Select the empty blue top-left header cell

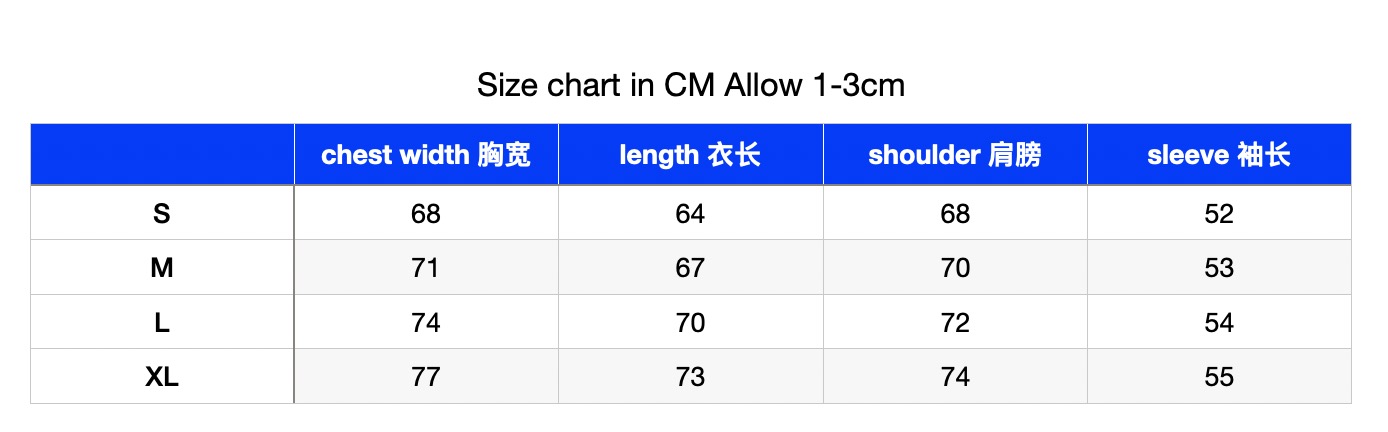pyautogui.click(x=162, y=154)
